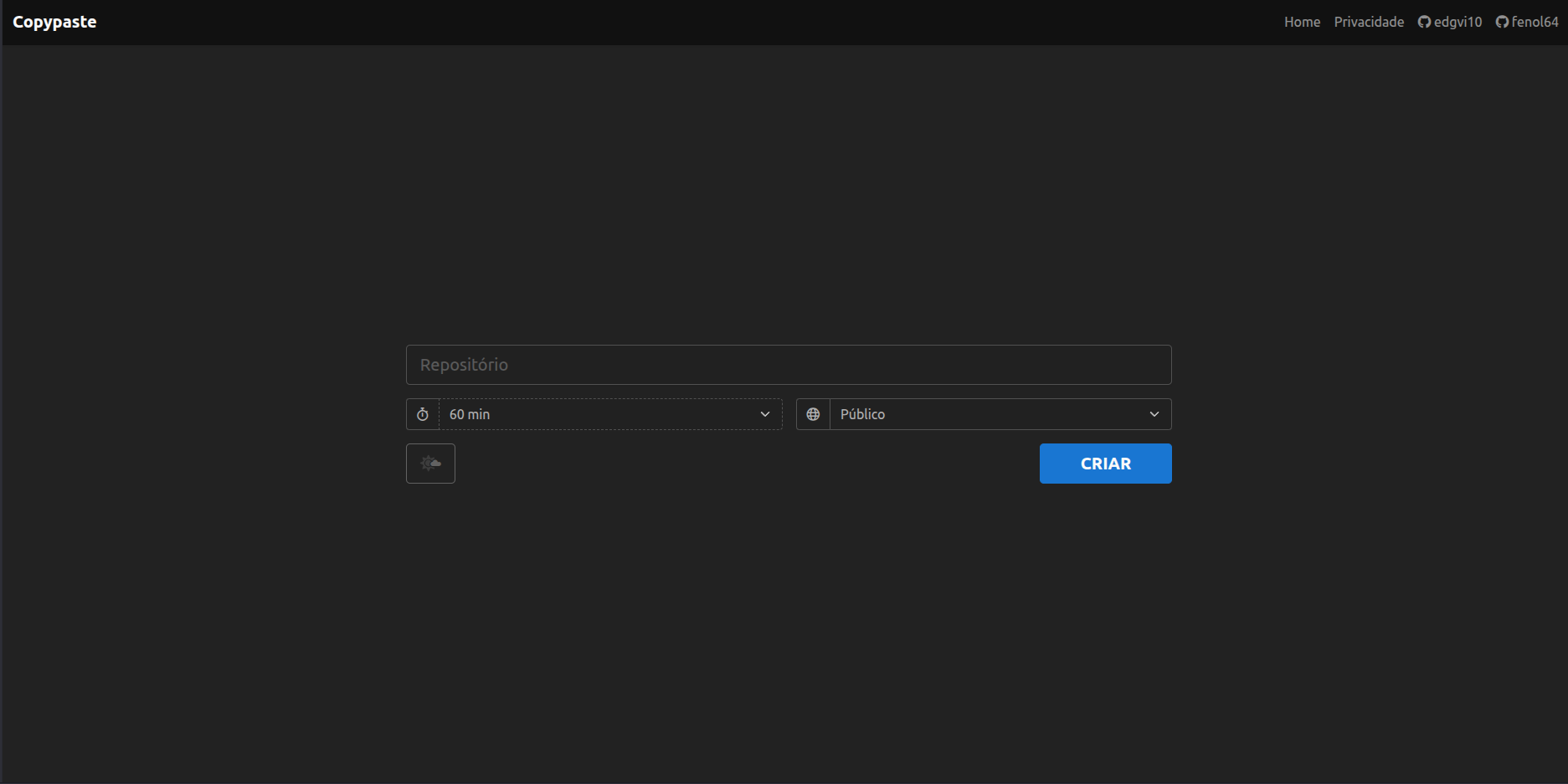Image resolution: width=1568 pixels, height=784 pixels.
Task: Open the edgvi10 profile link
Action: point(1457,22)
